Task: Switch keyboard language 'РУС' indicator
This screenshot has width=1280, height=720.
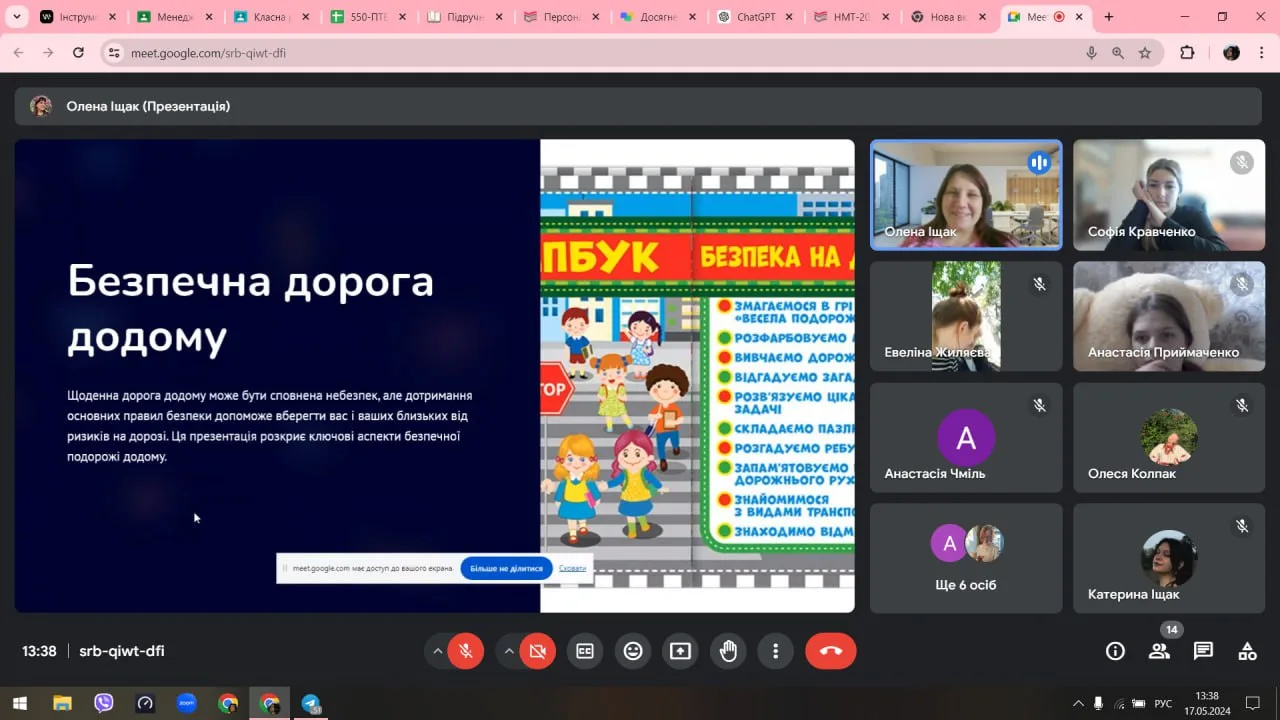Action: tap(1163, 703)
